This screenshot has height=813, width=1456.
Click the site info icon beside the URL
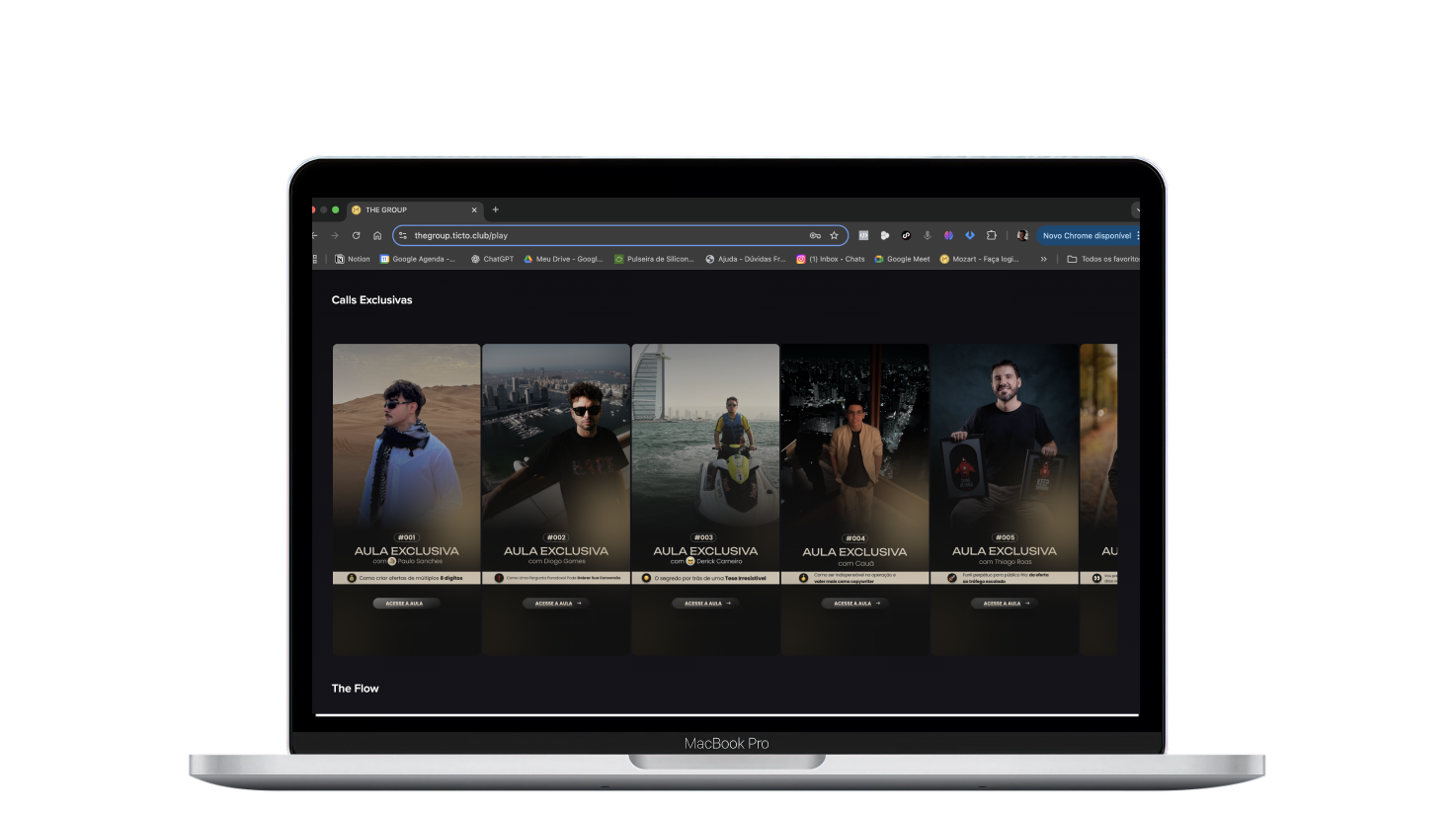(x=403, y=235)
